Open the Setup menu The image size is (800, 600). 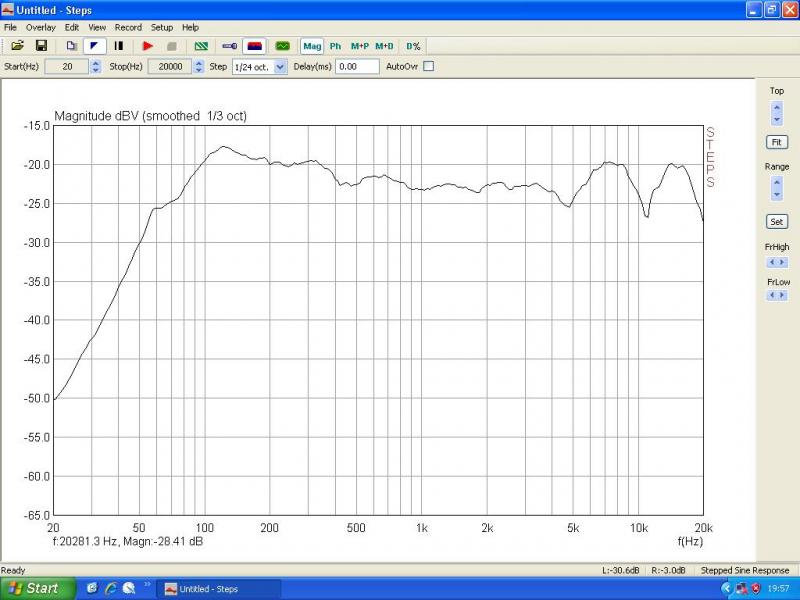coord(161,27)
